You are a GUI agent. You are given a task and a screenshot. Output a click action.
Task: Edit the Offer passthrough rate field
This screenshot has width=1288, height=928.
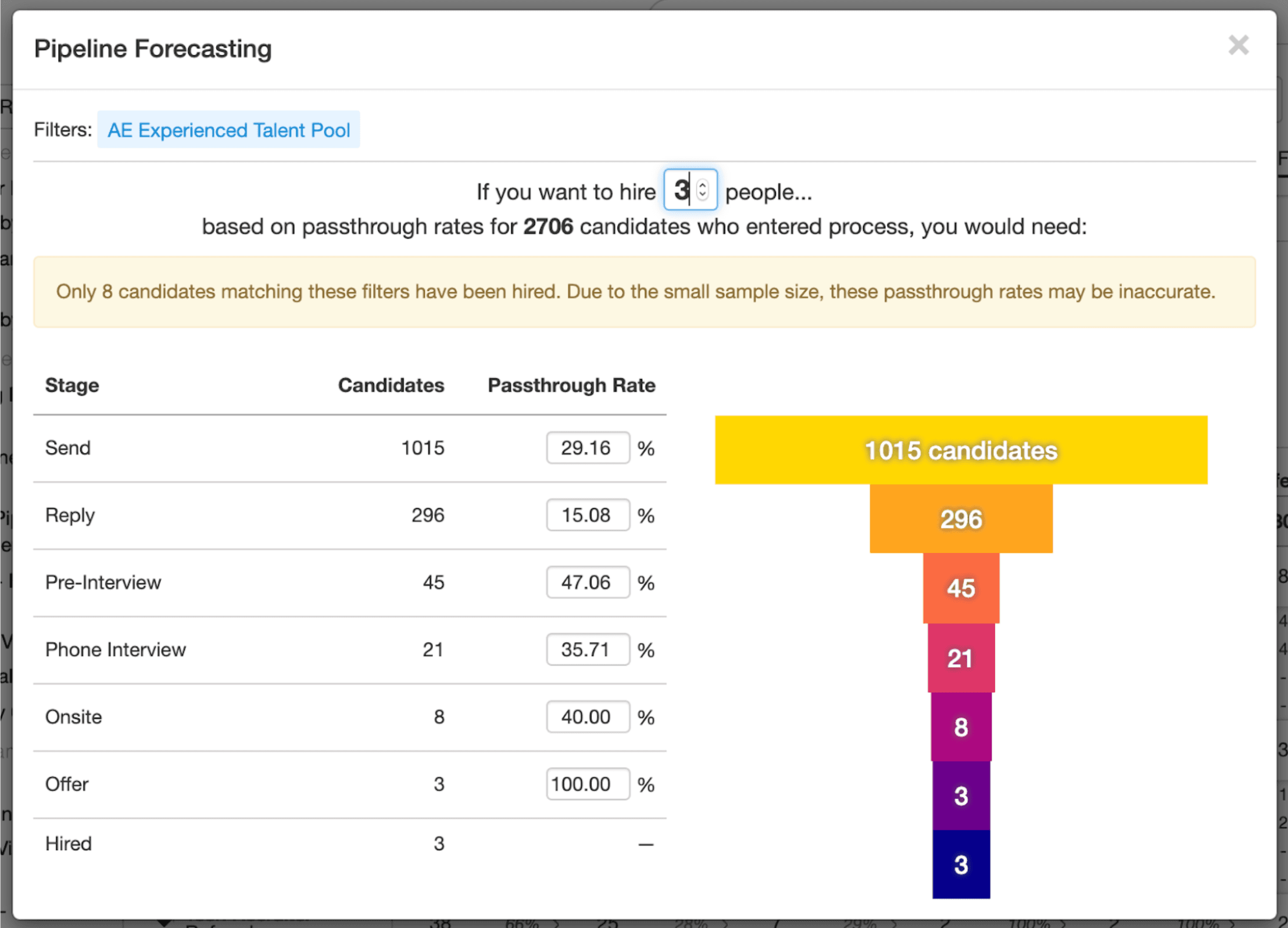[587, 784]
